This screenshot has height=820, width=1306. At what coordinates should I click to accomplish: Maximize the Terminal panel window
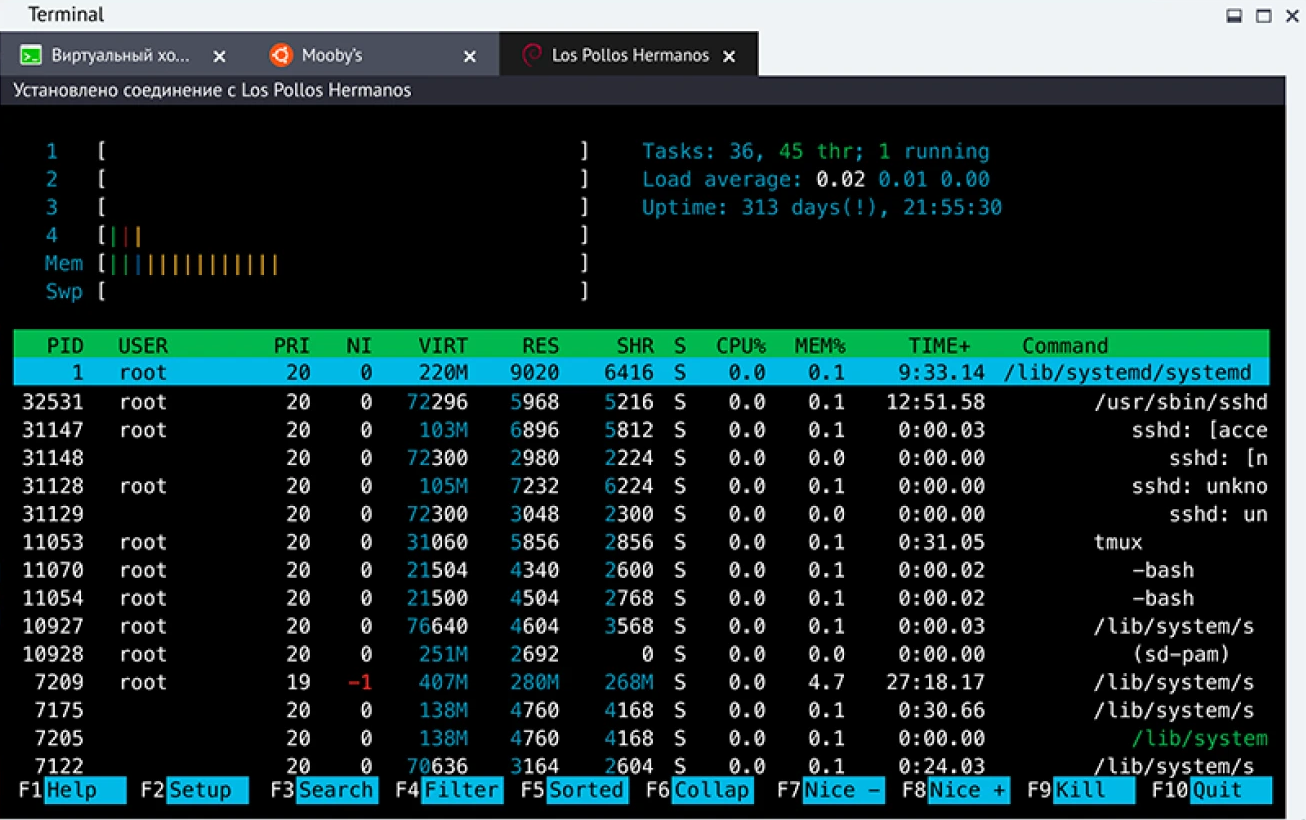pos(1263,16)
